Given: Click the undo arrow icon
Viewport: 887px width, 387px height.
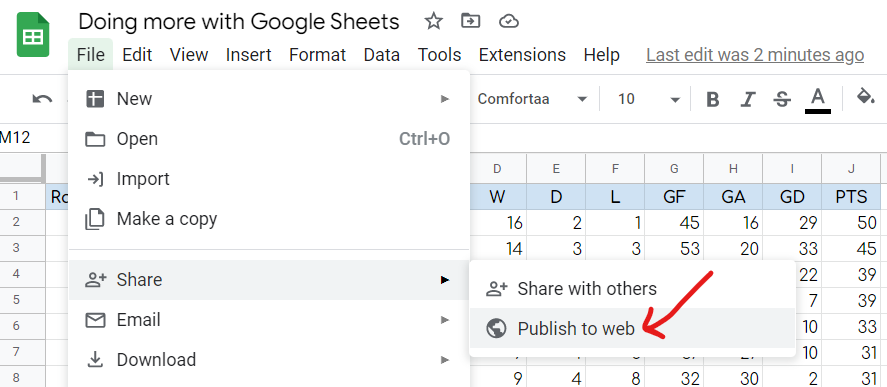Looking at the screenshot, I should [x=42, y=100].
